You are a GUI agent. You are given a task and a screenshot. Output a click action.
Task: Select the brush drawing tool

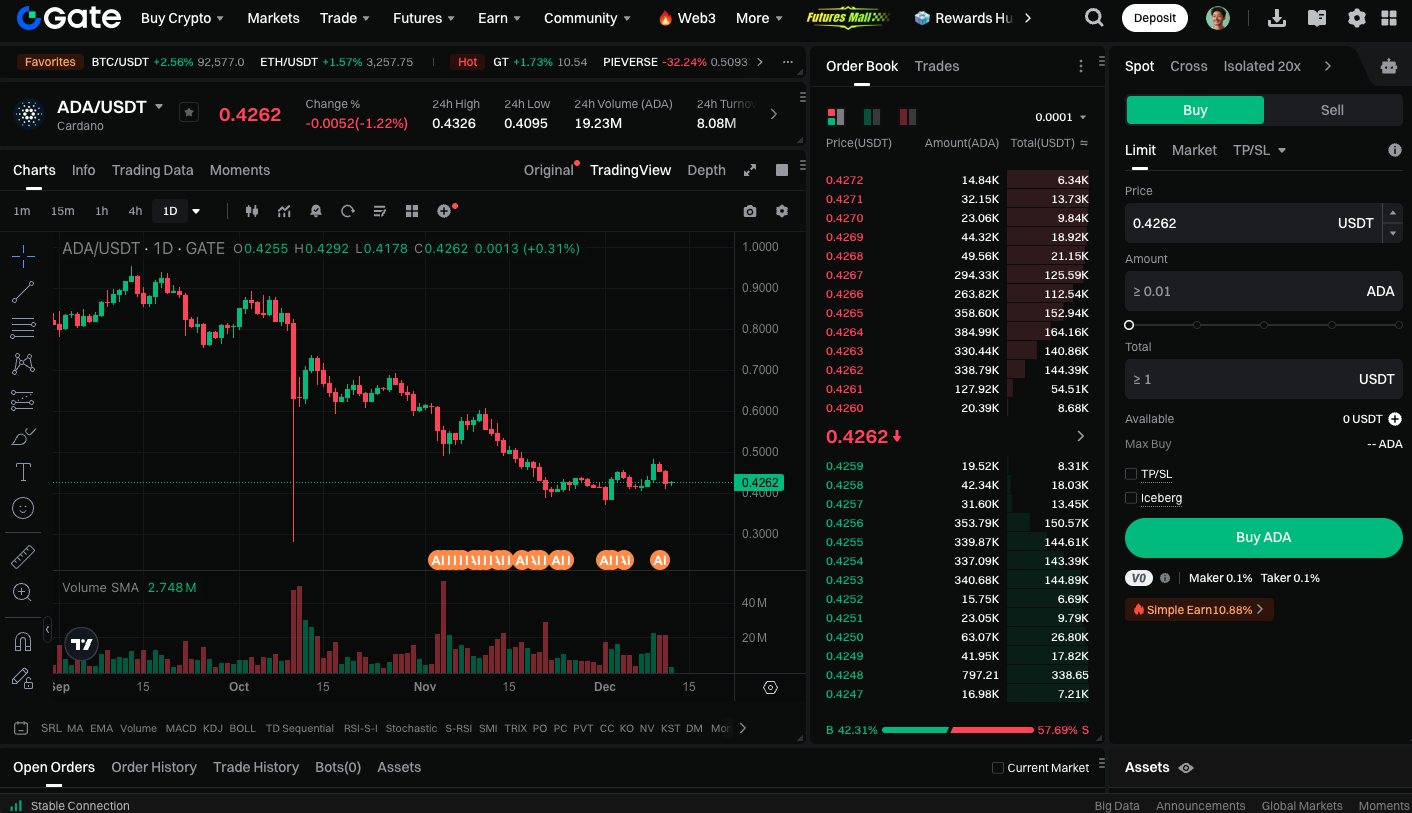tap(23, 436)
